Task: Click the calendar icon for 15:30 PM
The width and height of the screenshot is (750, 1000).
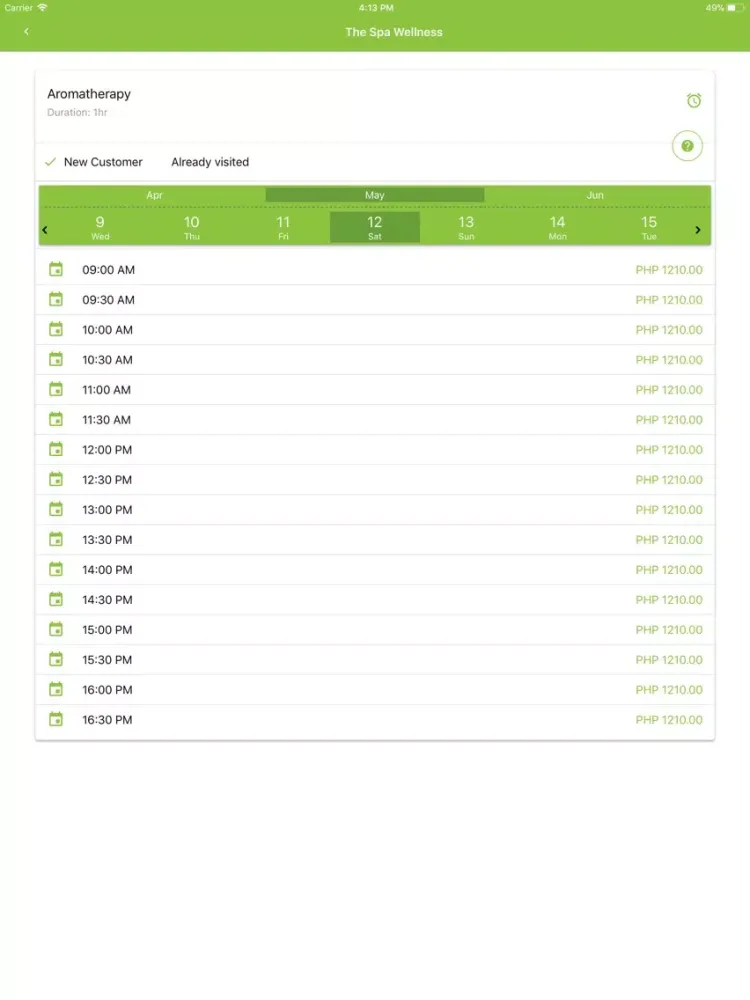Action: tap(56, 659)
